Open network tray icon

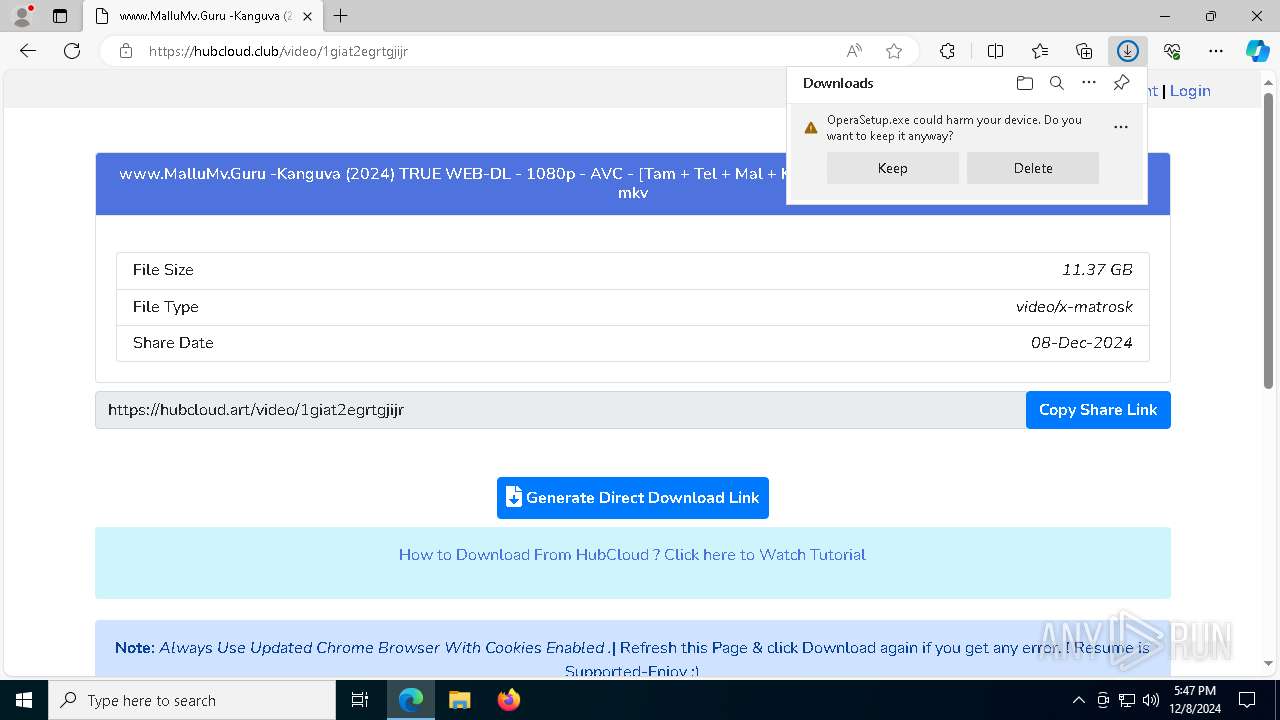[x=1127, y=700]
